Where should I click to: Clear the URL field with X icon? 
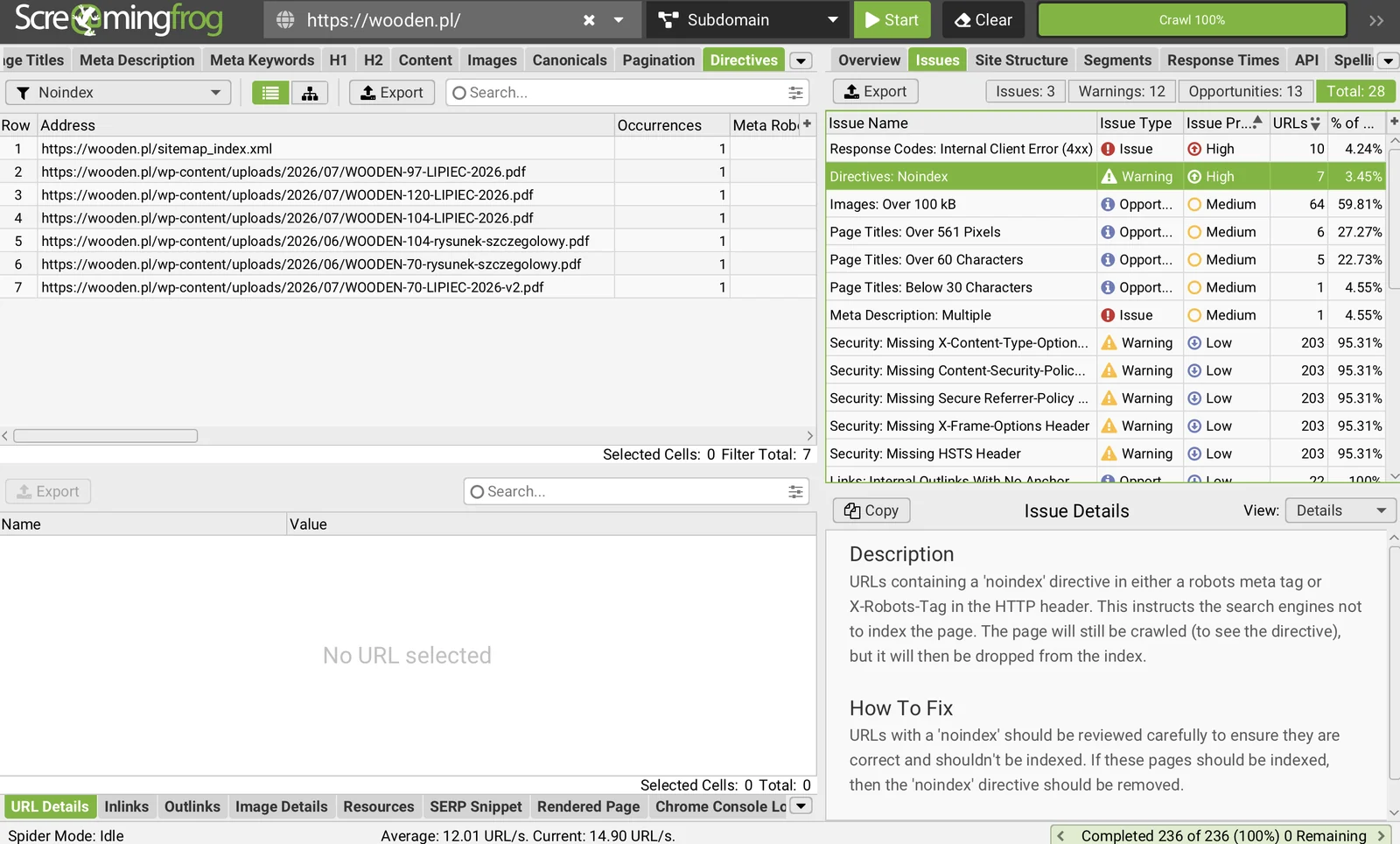point(589,20)
